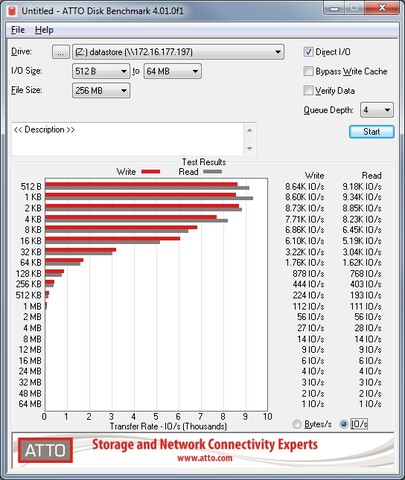Click the 12 MB row label
Viewport: 405px width, 480px height.
tap(30, 350)
